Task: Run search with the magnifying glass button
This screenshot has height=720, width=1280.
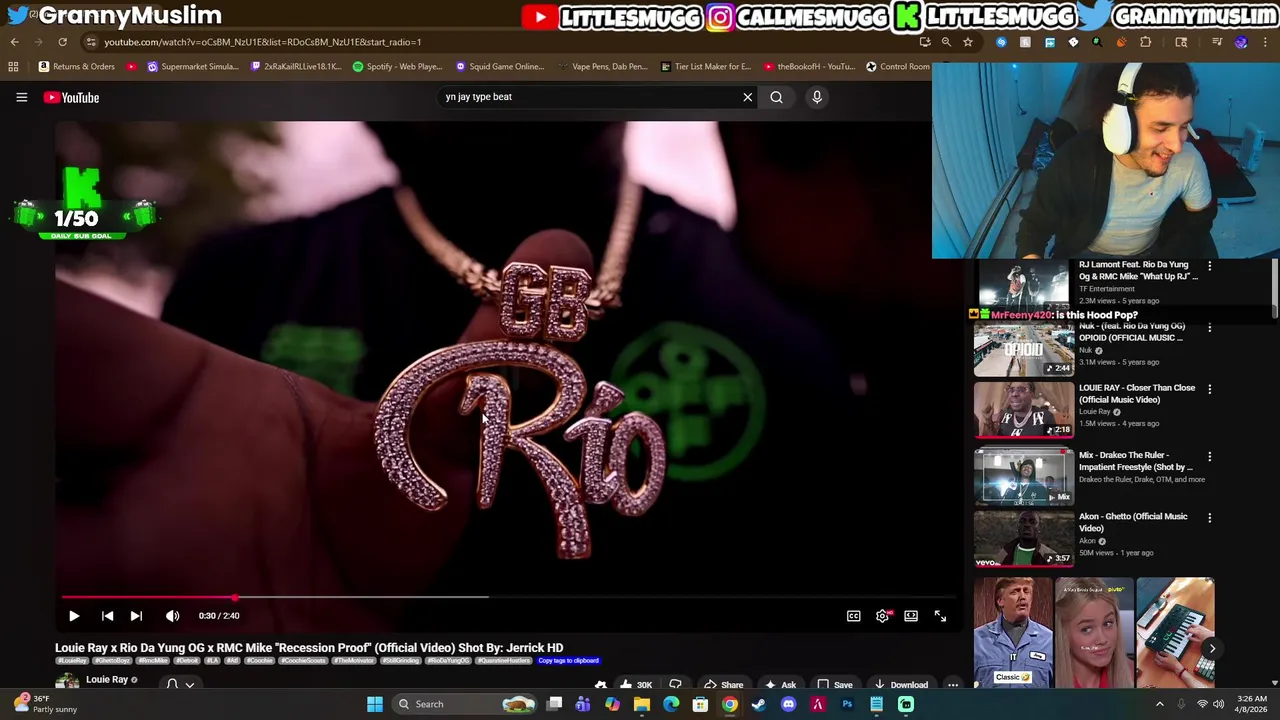Action: click(776, 97)
